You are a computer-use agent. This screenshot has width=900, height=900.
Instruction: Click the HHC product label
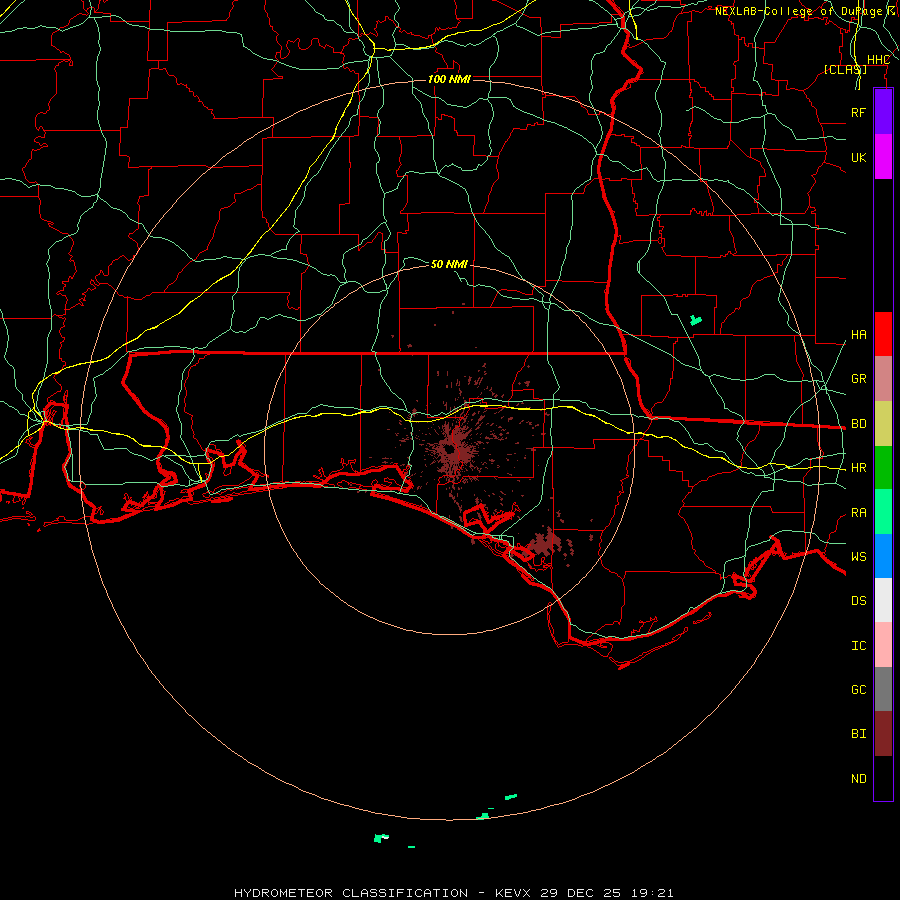[878, 60]
